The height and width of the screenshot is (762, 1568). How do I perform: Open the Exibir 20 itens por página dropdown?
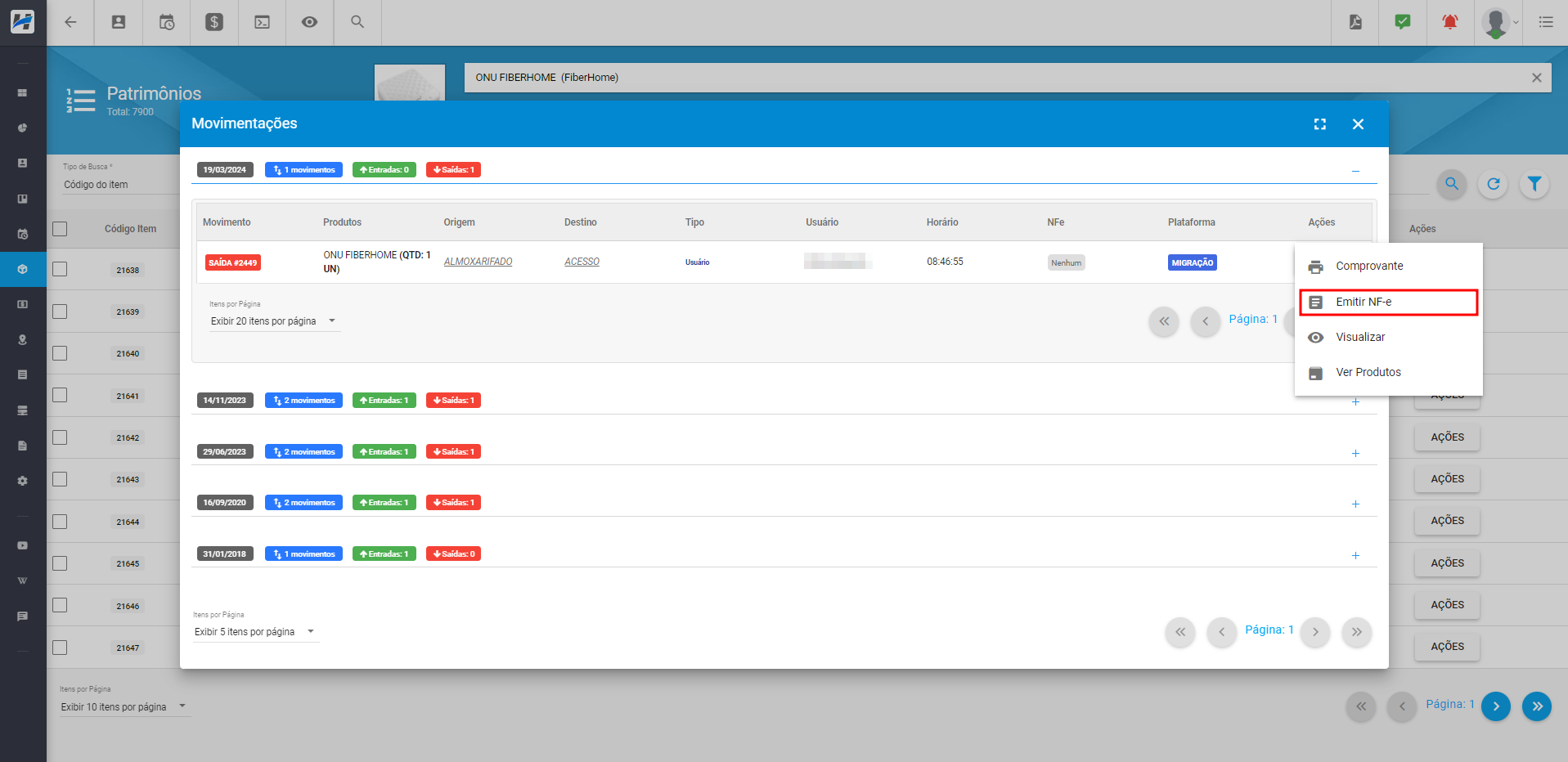pos(274,321)
